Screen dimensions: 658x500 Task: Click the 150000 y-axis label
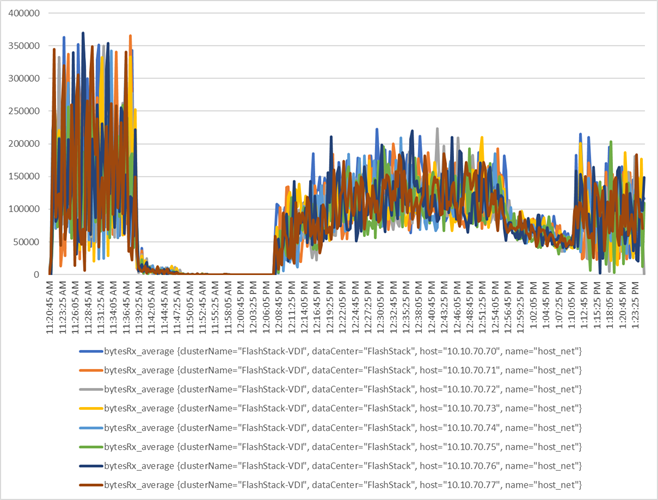coord(24,176)
